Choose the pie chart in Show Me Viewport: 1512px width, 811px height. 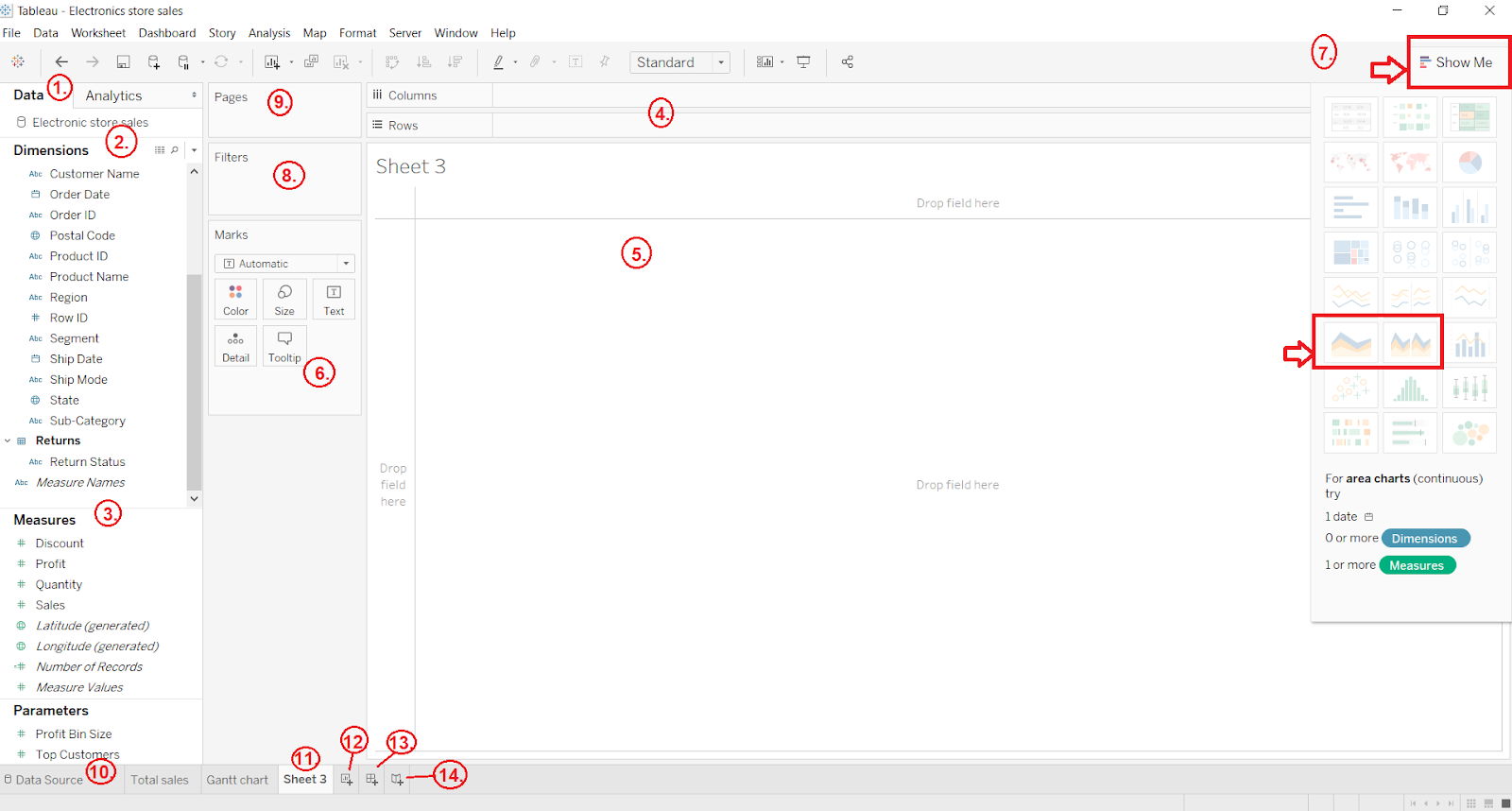point(1469,163)
